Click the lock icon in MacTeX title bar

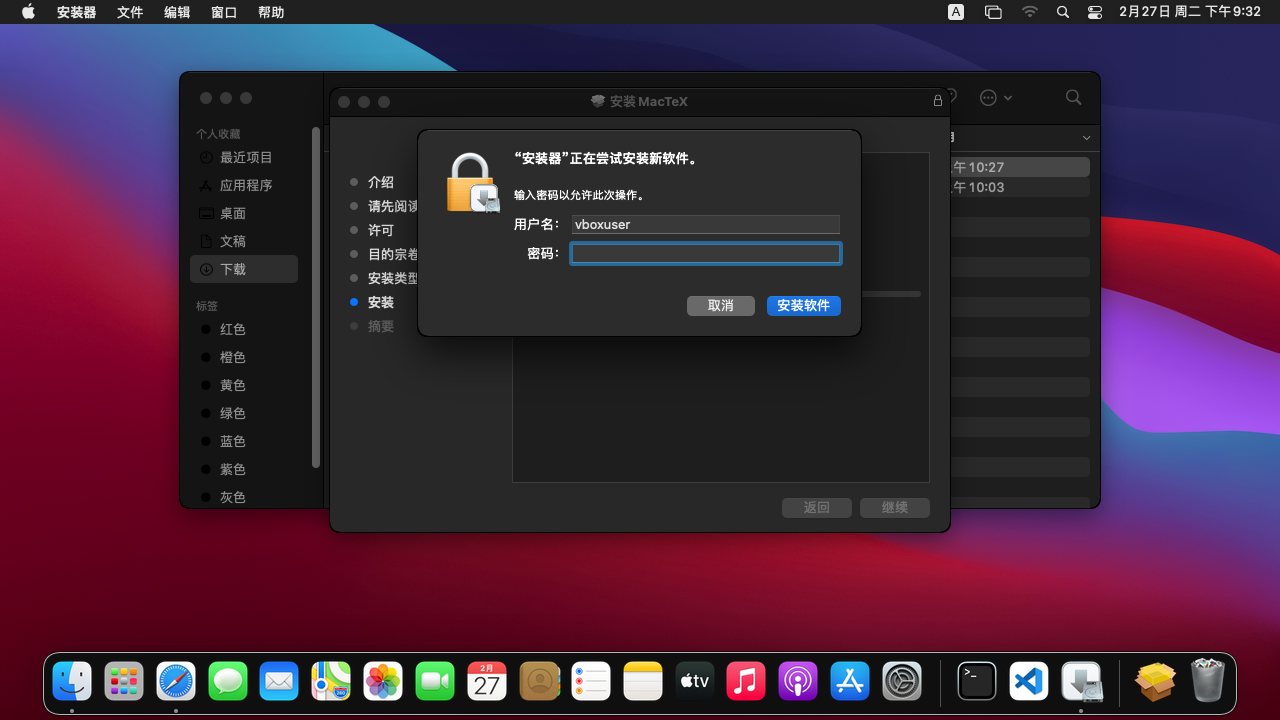(938, 101)
